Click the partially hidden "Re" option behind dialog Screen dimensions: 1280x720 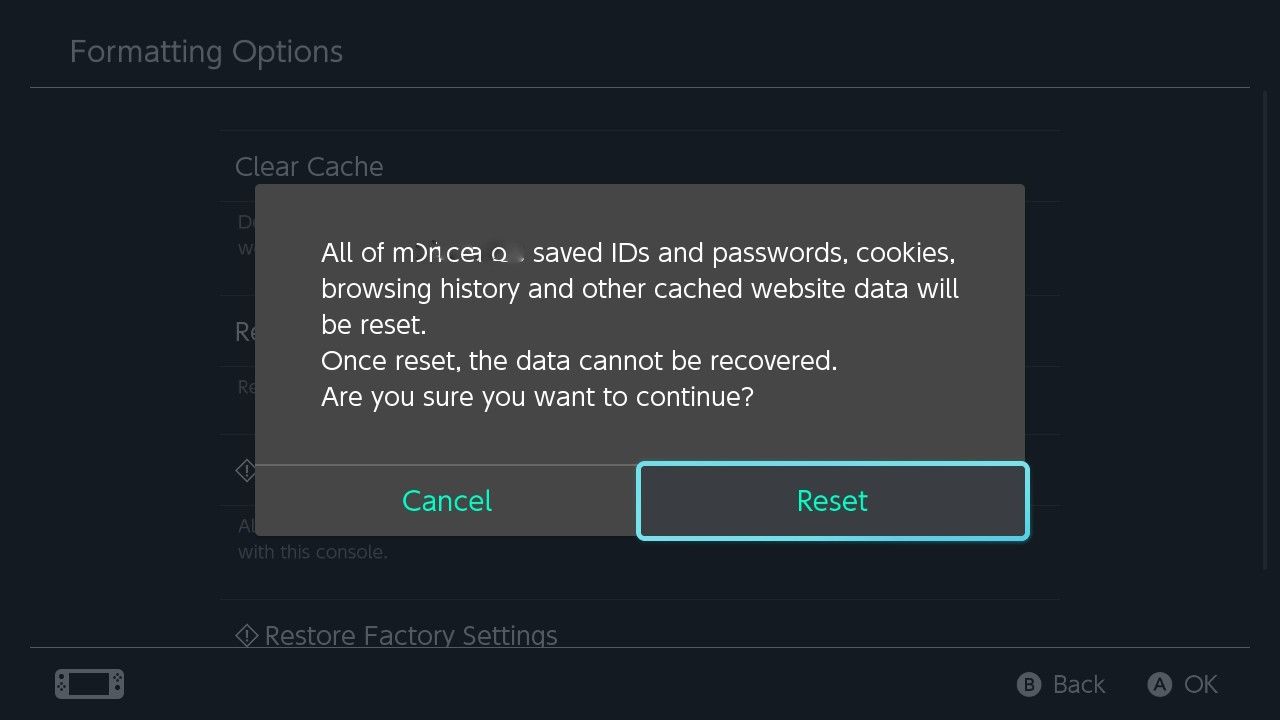(245, 332)
